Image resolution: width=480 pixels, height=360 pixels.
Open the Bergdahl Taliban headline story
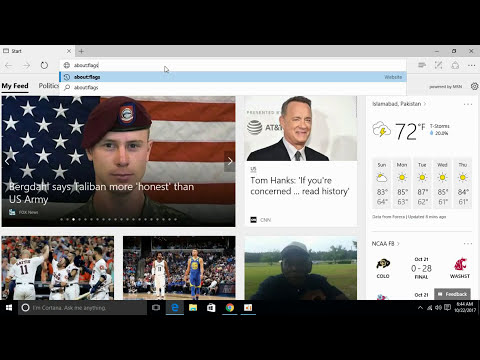[101, 193]
